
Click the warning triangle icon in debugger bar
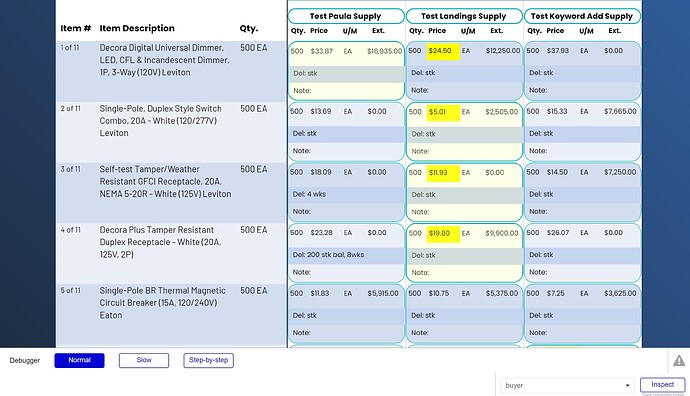coord(679,360)
